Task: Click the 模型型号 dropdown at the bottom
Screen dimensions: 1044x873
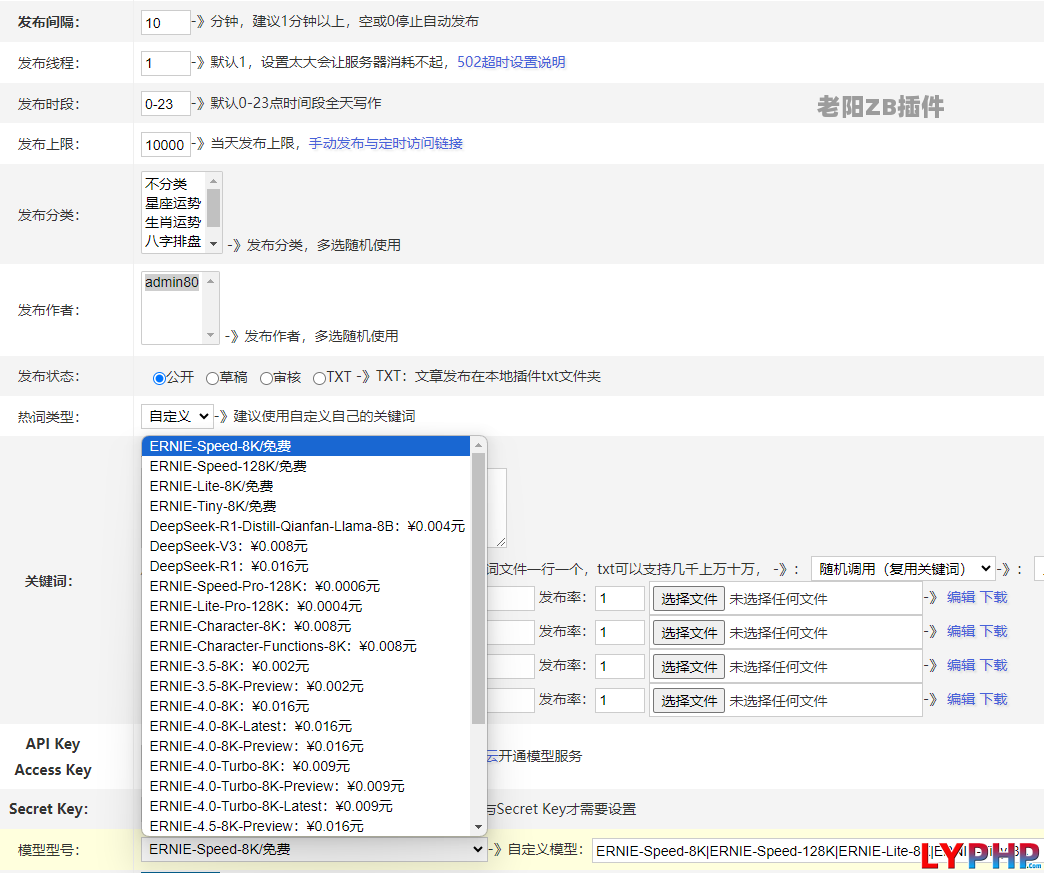Action: (x=314, y=849)
